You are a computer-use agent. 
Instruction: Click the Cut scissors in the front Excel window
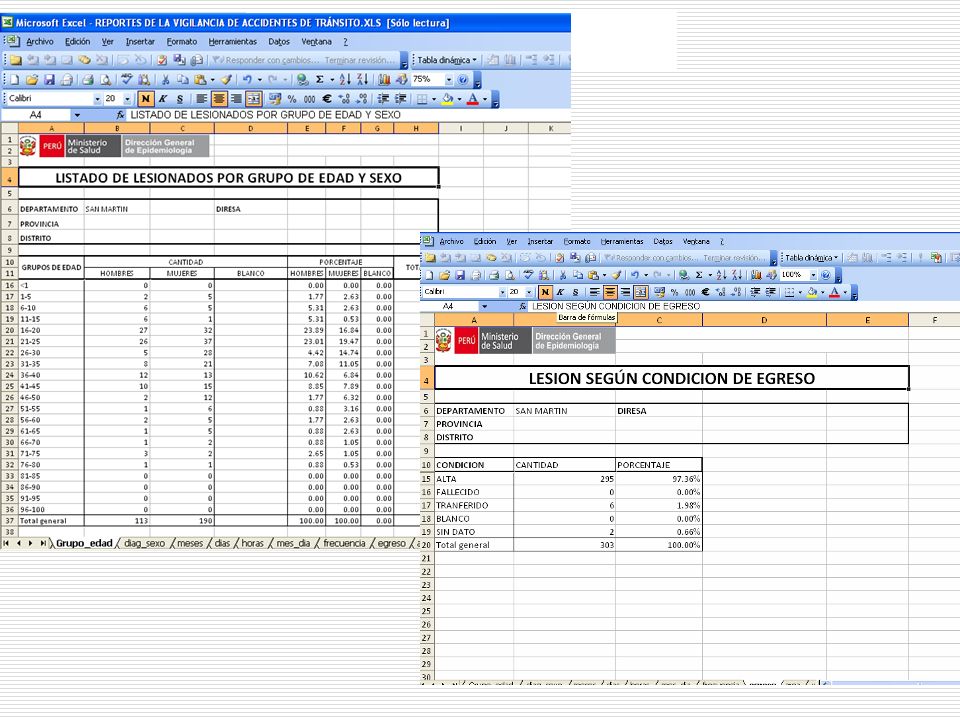click(563, 275)
